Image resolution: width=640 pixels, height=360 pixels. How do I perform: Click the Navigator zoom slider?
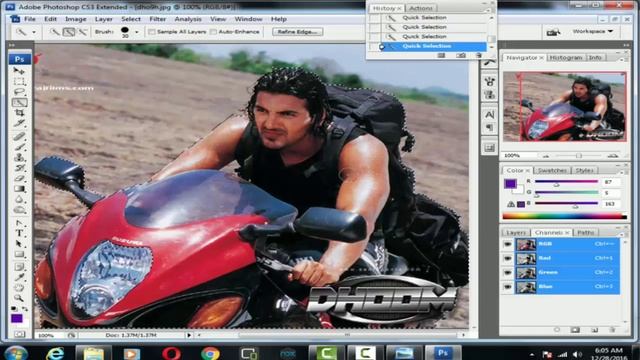(579, 156)
